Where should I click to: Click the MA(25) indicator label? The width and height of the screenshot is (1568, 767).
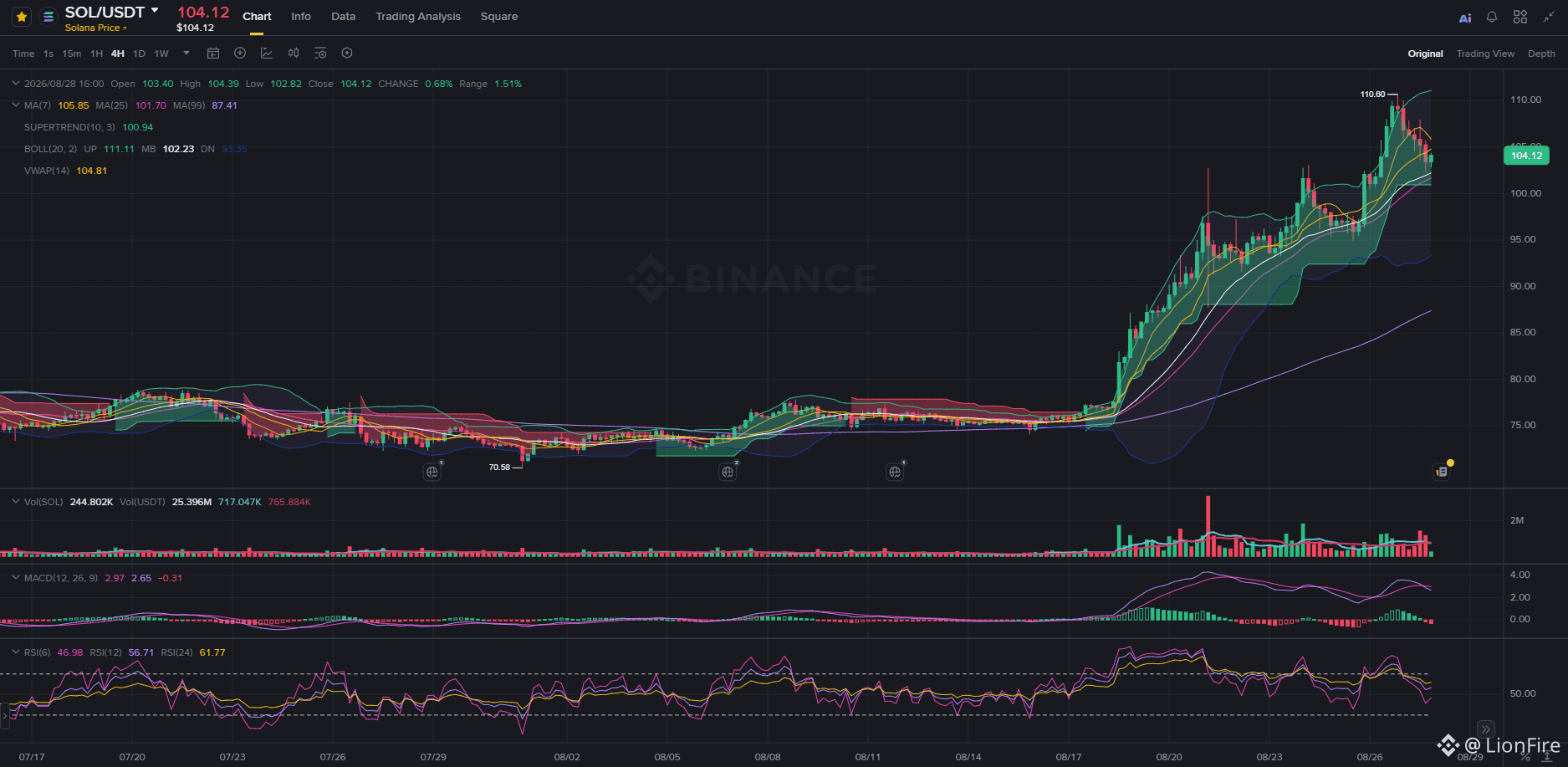point(112,105)
